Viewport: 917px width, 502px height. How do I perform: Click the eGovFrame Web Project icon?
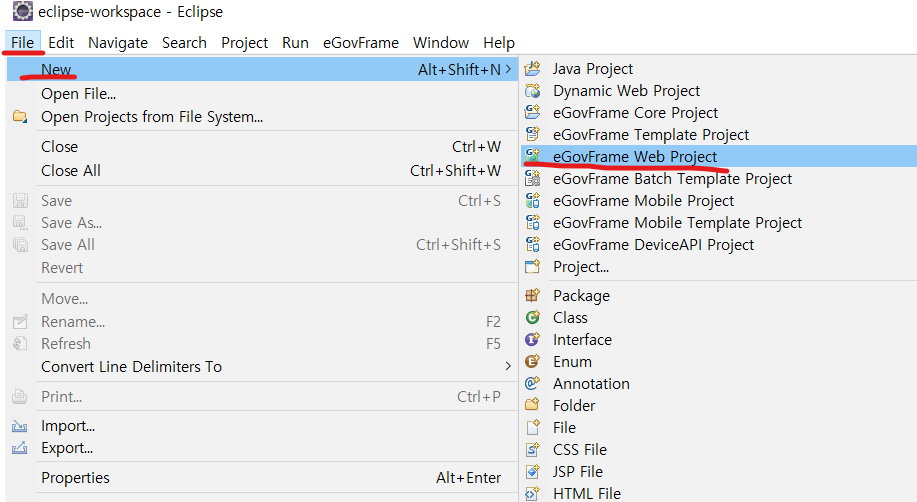(532, 156)
